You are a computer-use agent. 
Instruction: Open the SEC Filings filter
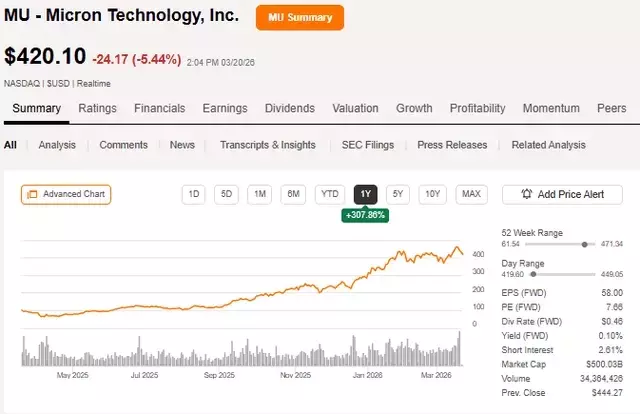click(366, 145)
